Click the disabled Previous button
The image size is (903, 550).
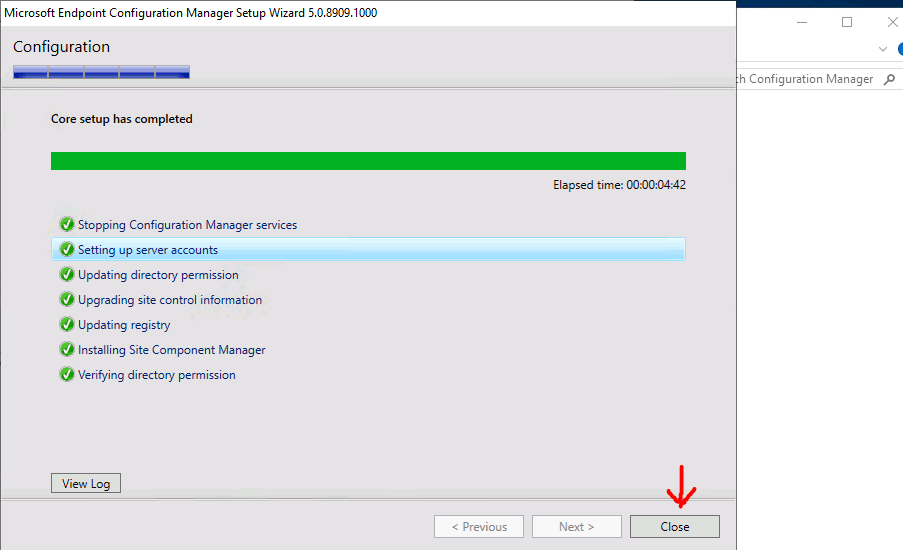click(x=479, y=526)
